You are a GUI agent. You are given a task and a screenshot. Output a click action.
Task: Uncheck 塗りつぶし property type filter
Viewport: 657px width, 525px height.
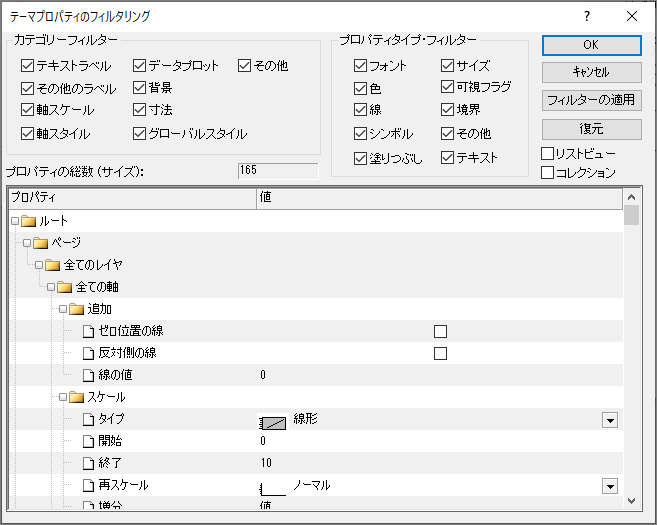point(360,158)
